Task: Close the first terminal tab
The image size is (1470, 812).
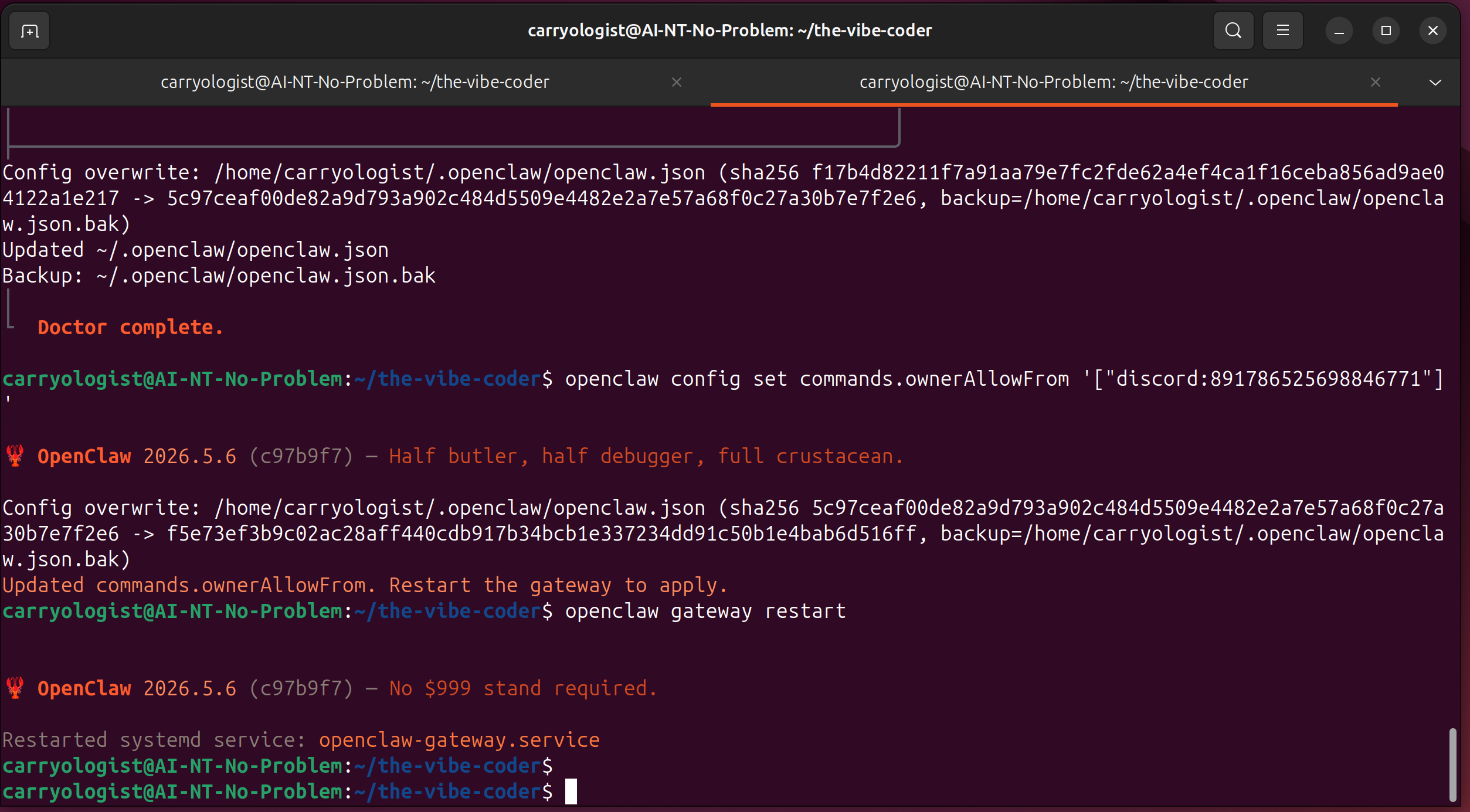Action: (676, 82)
